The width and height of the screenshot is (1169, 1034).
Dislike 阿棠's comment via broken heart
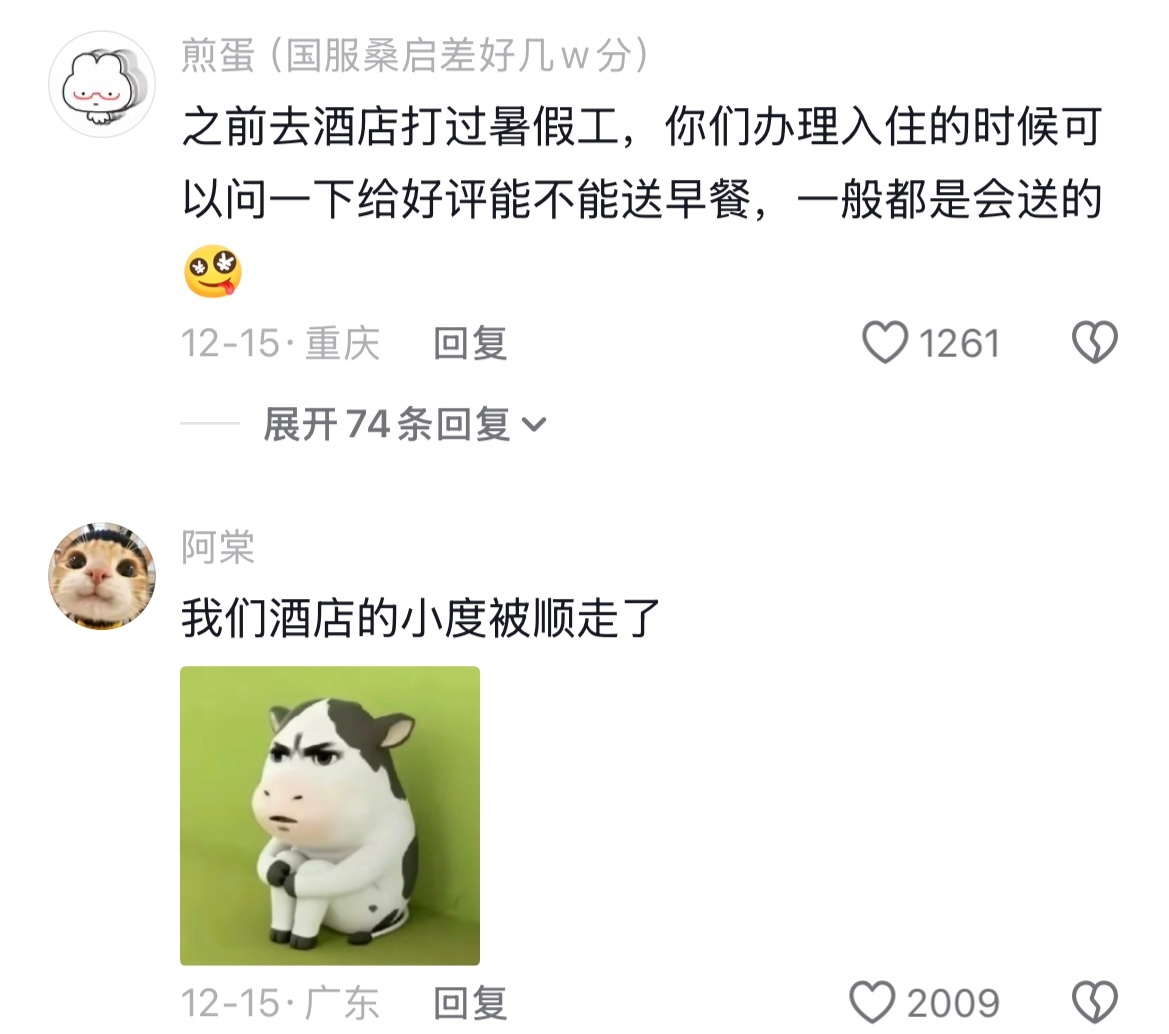click(x=1094, y=1002)
